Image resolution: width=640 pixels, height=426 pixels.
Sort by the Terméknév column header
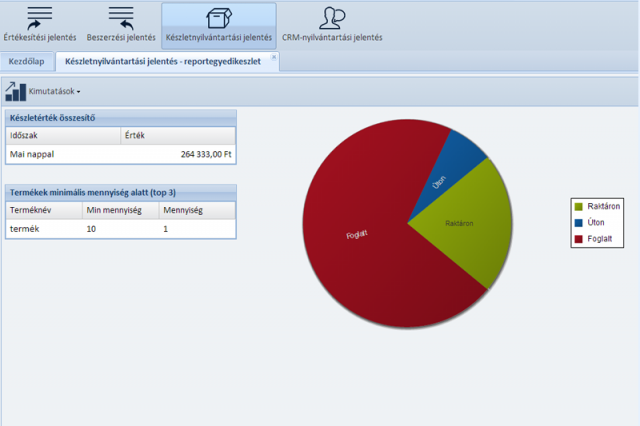coord(42,210)
